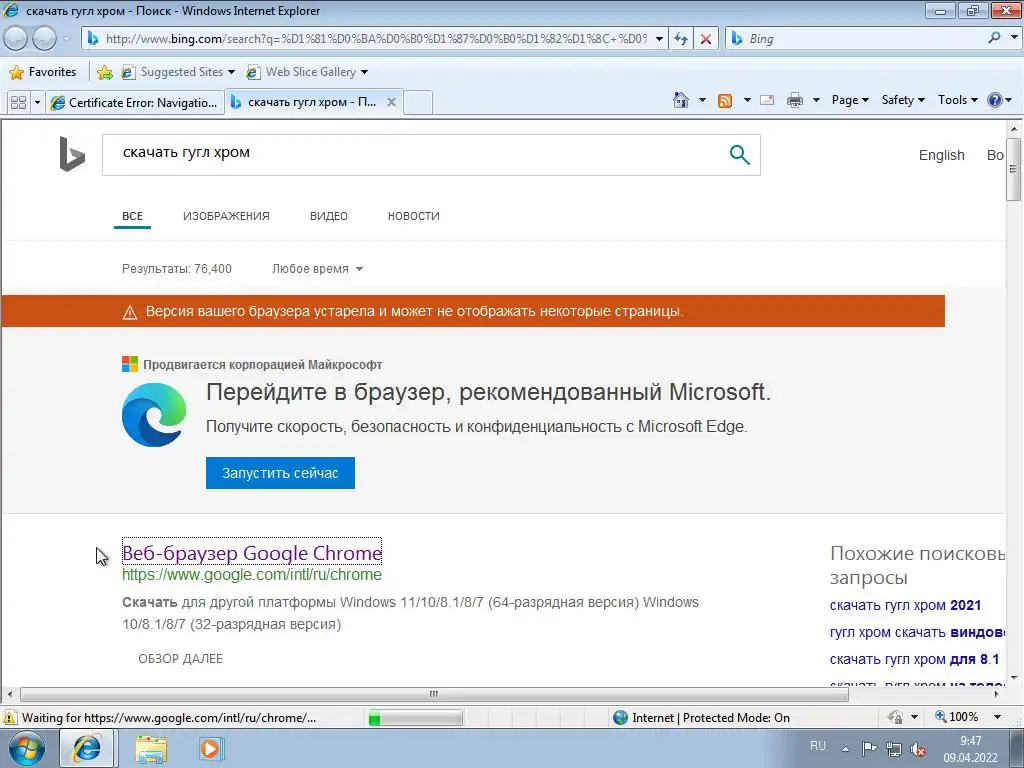Click ОБЗОР ДАЛЕЕ link
This screenshot has width=1024, height=768.
pos(180,659)
